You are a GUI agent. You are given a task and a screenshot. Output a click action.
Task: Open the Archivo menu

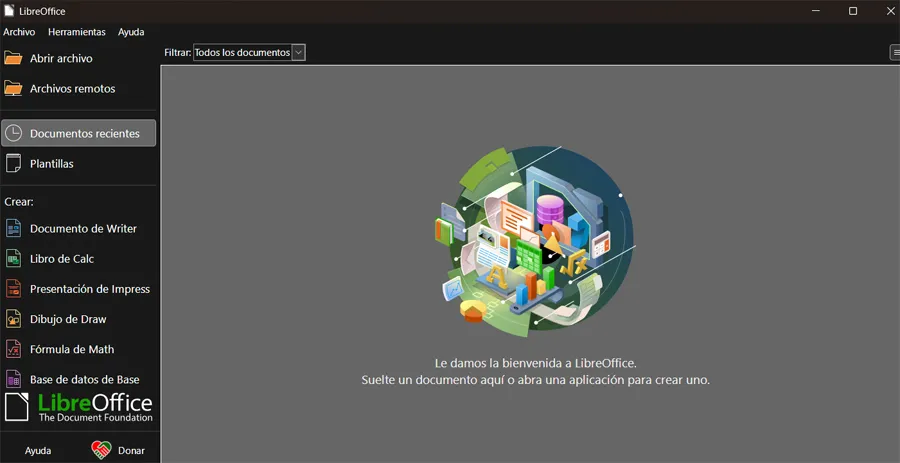point(19,32)
